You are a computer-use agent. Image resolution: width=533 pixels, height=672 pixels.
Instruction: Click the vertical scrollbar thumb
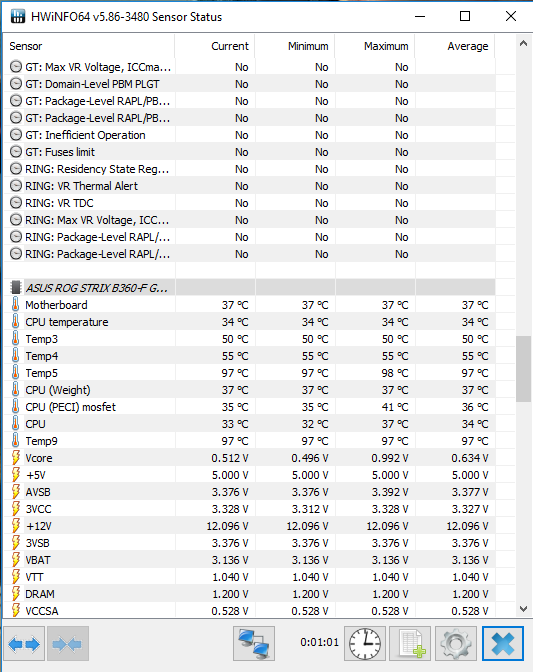click(523, 369)
